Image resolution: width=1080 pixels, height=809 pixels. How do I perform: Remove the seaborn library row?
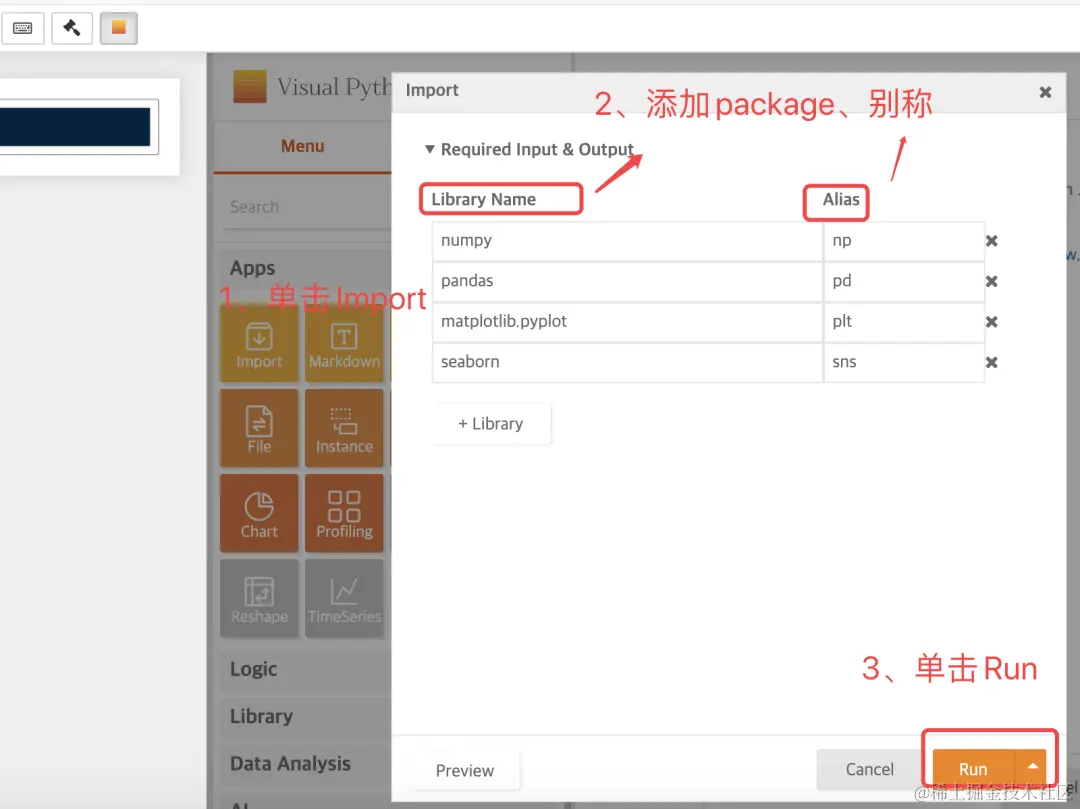[991, 362]
